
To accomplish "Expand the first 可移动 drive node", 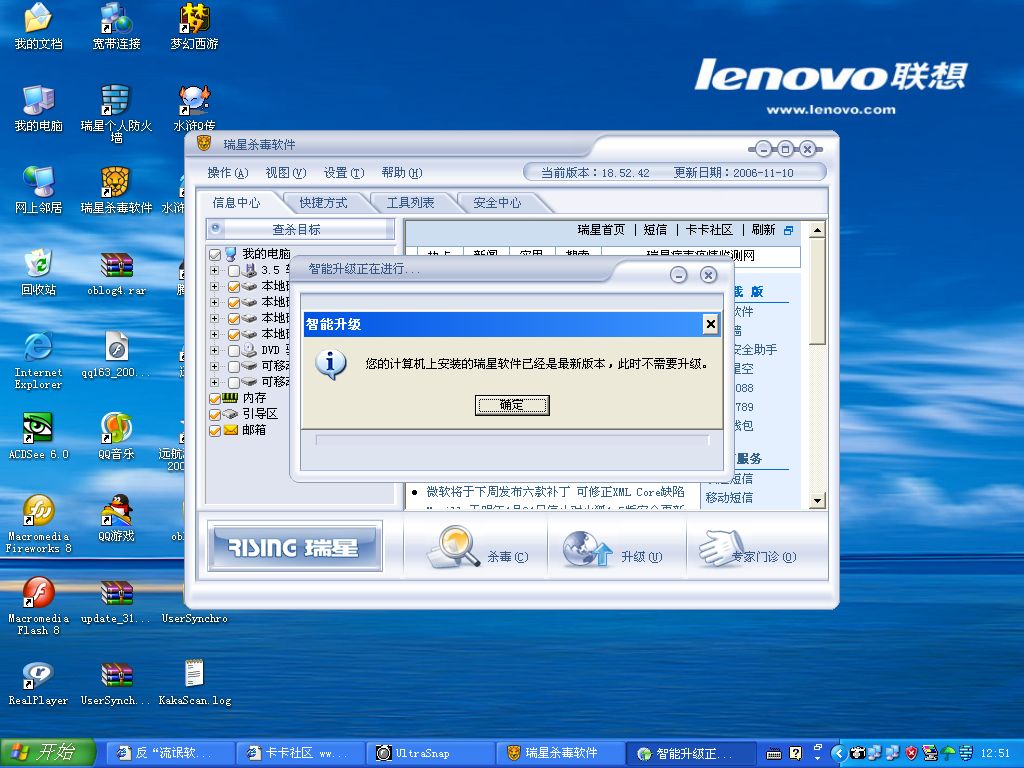I will (214, 366).
